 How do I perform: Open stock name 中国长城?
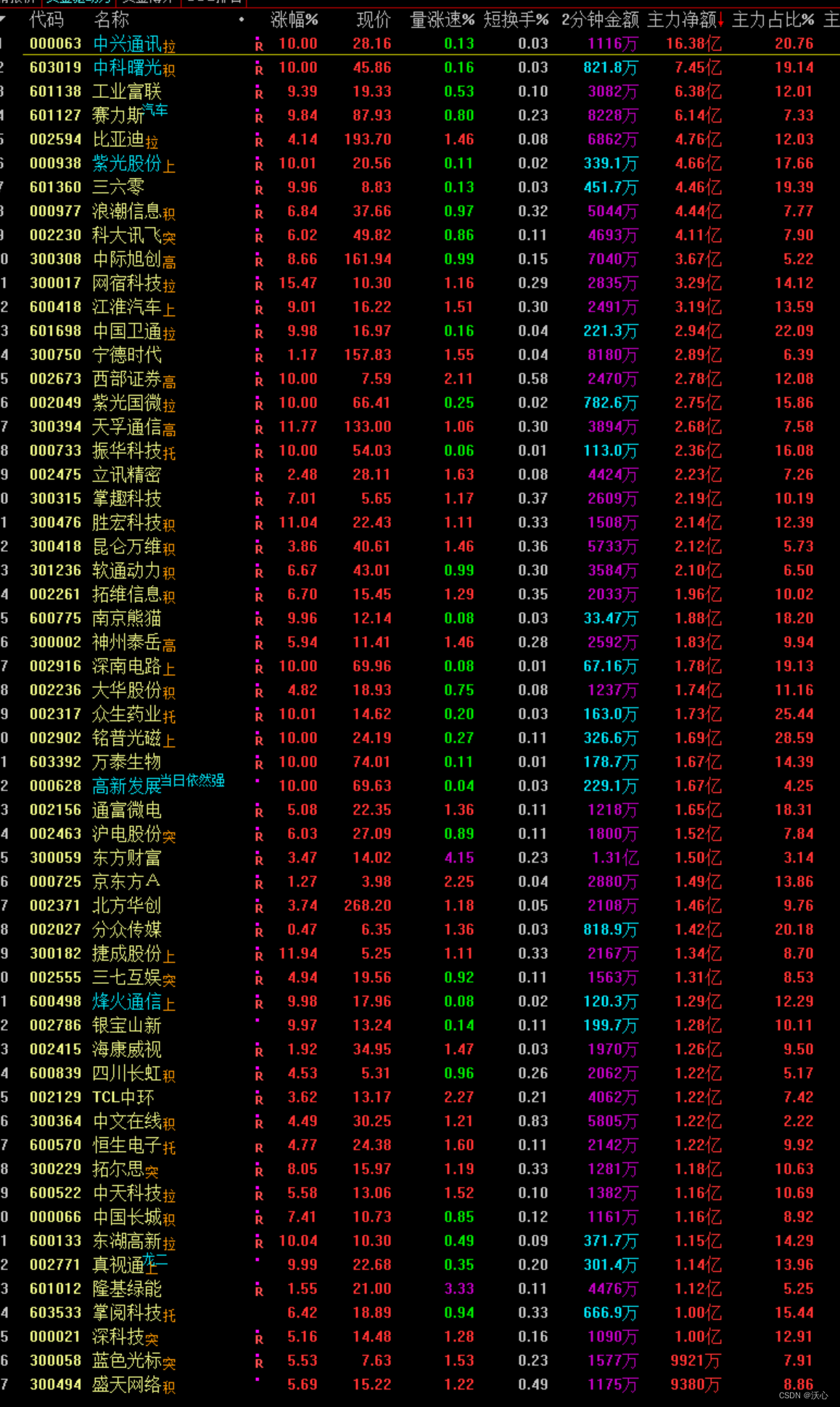tap(127, 1217)
